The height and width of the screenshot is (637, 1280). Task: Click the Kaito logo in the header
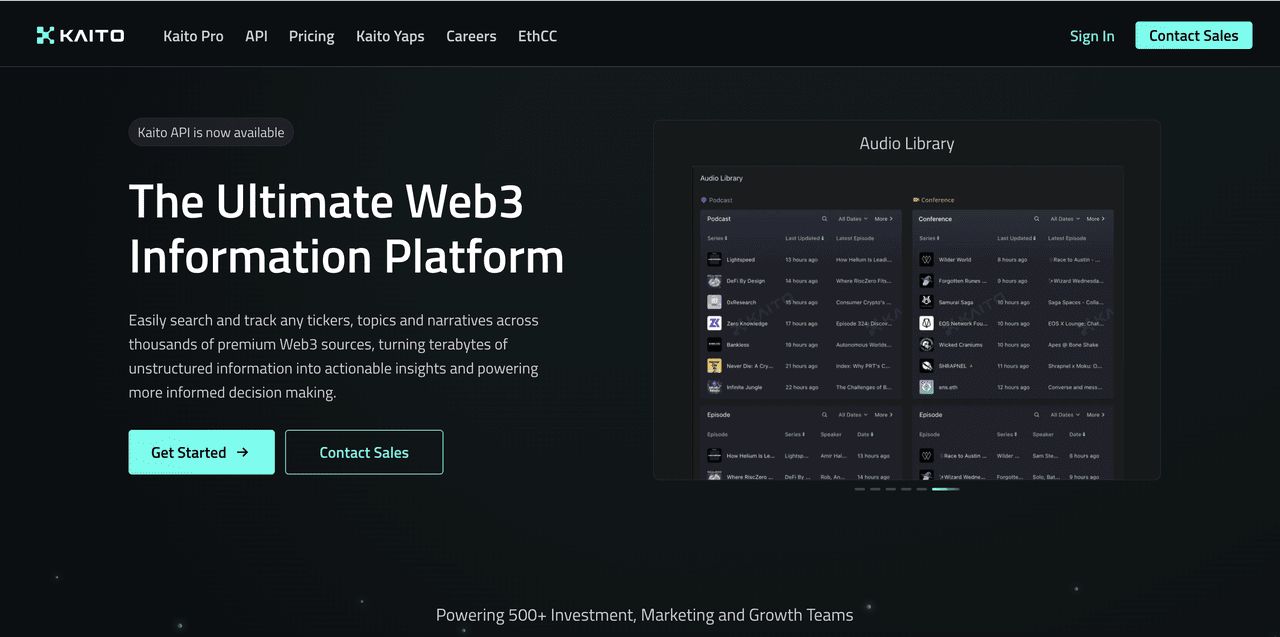(x=80, y=36)
